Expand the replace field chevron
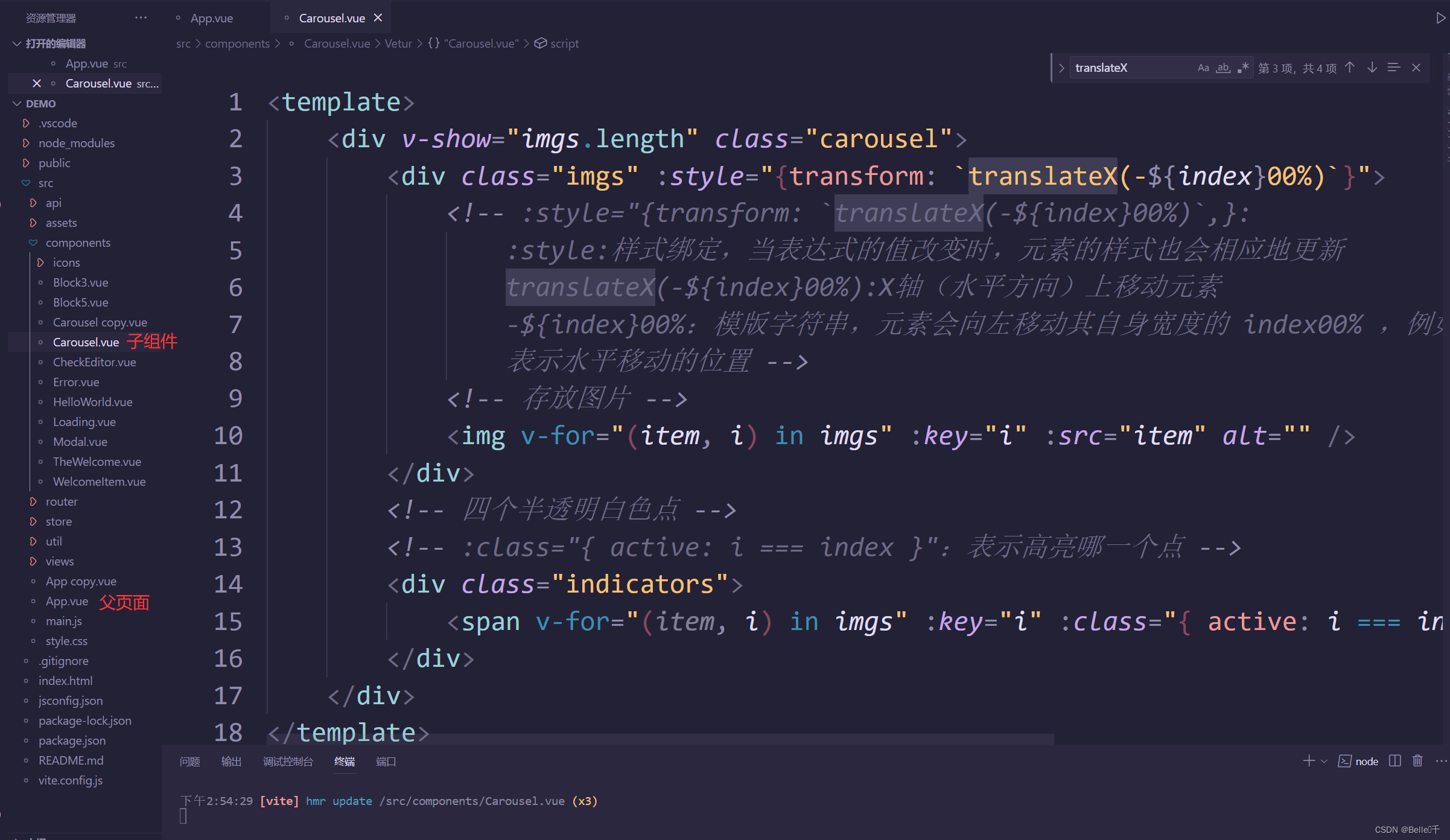 pos(1061,68)
